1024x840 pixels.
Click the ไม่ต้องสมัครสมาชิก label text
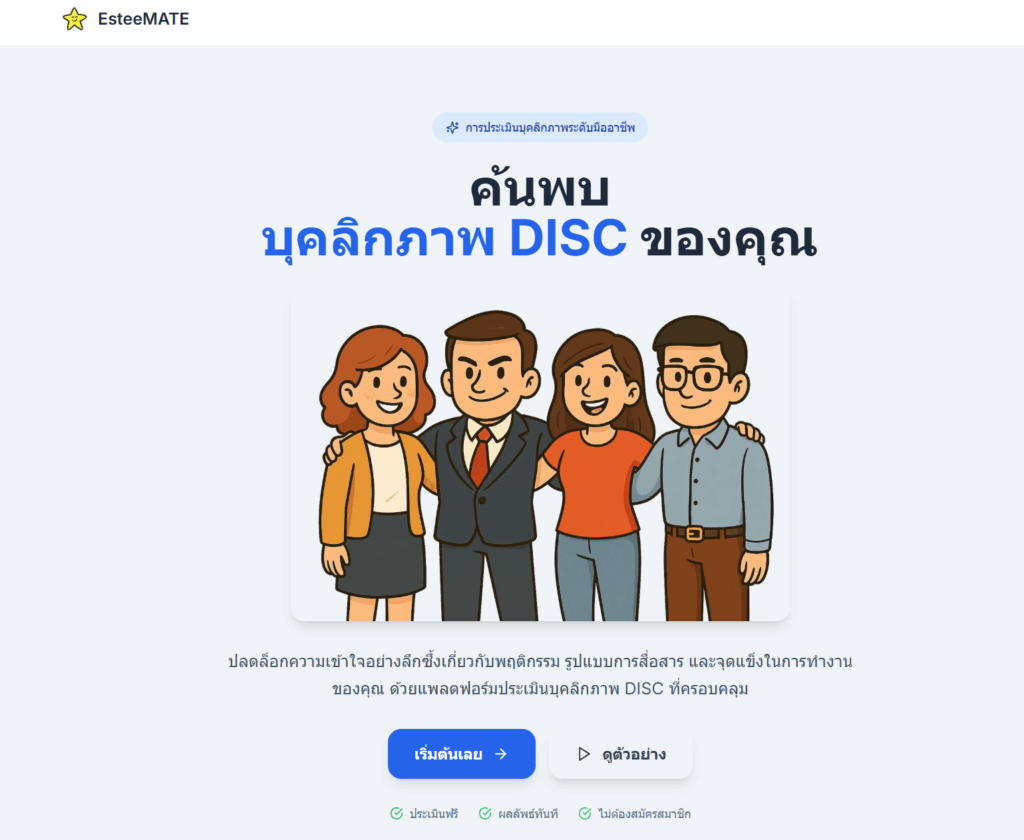[x=644, y=814]
